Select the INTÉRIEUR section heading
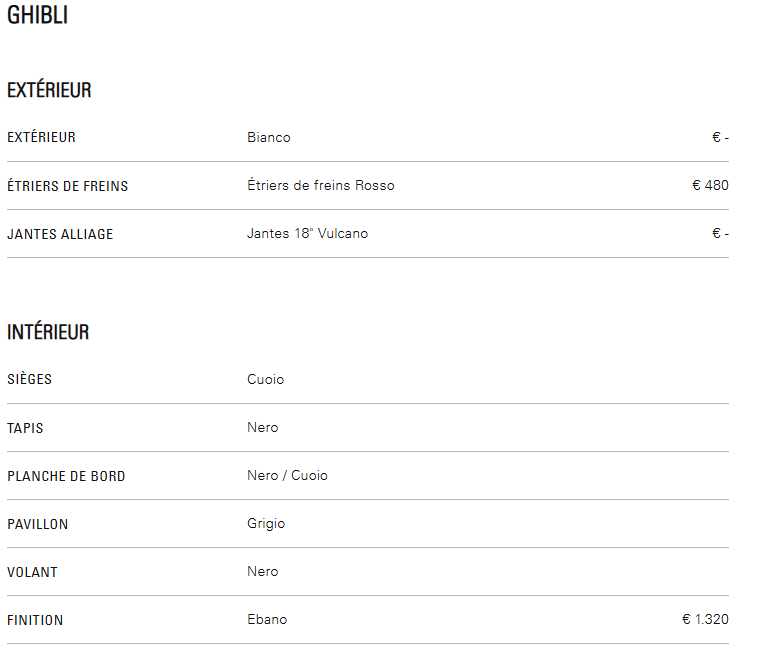 click(x=48, y=332)
